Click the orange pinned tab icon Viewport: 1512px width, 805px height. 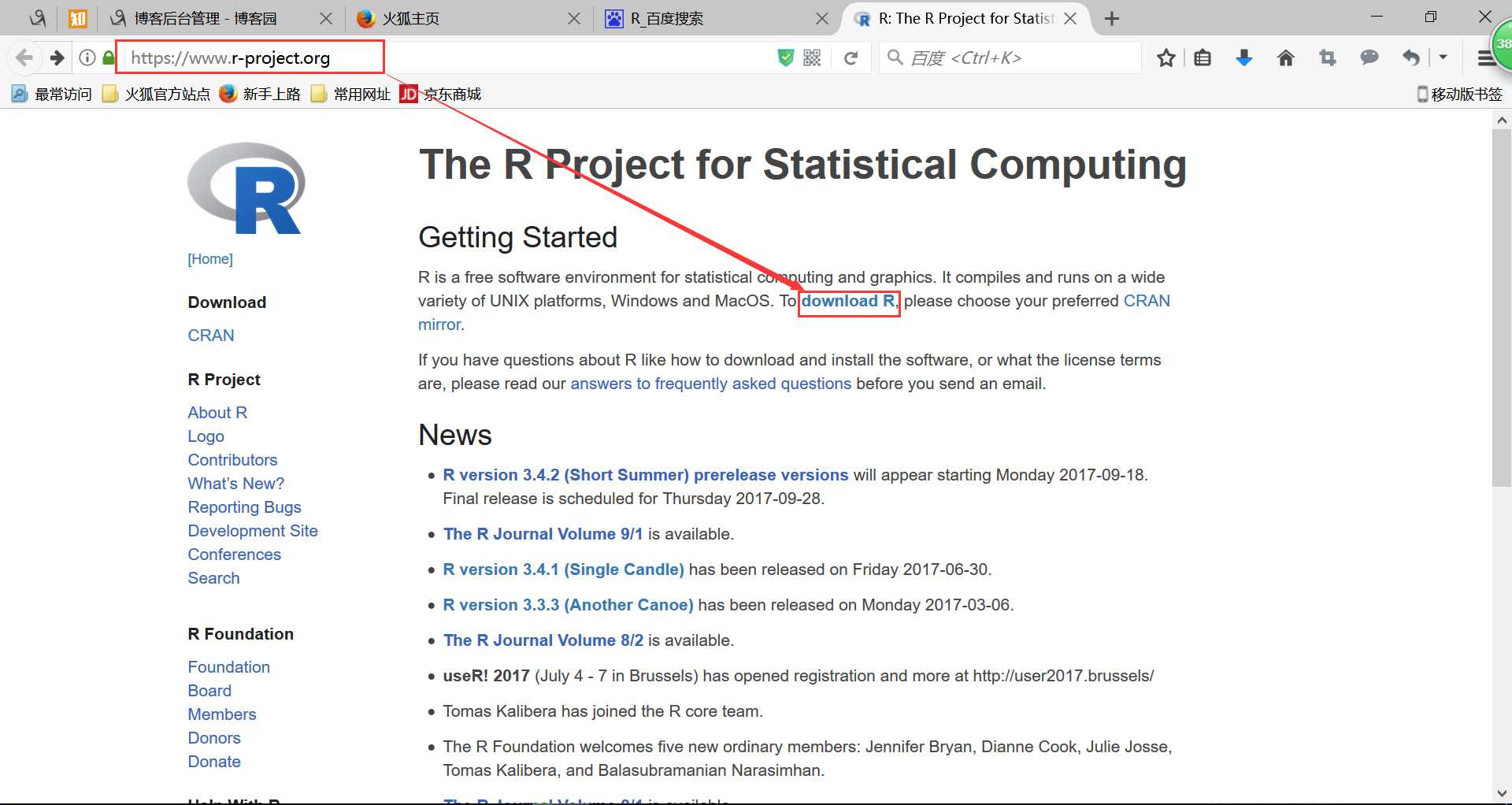point(78,18)
